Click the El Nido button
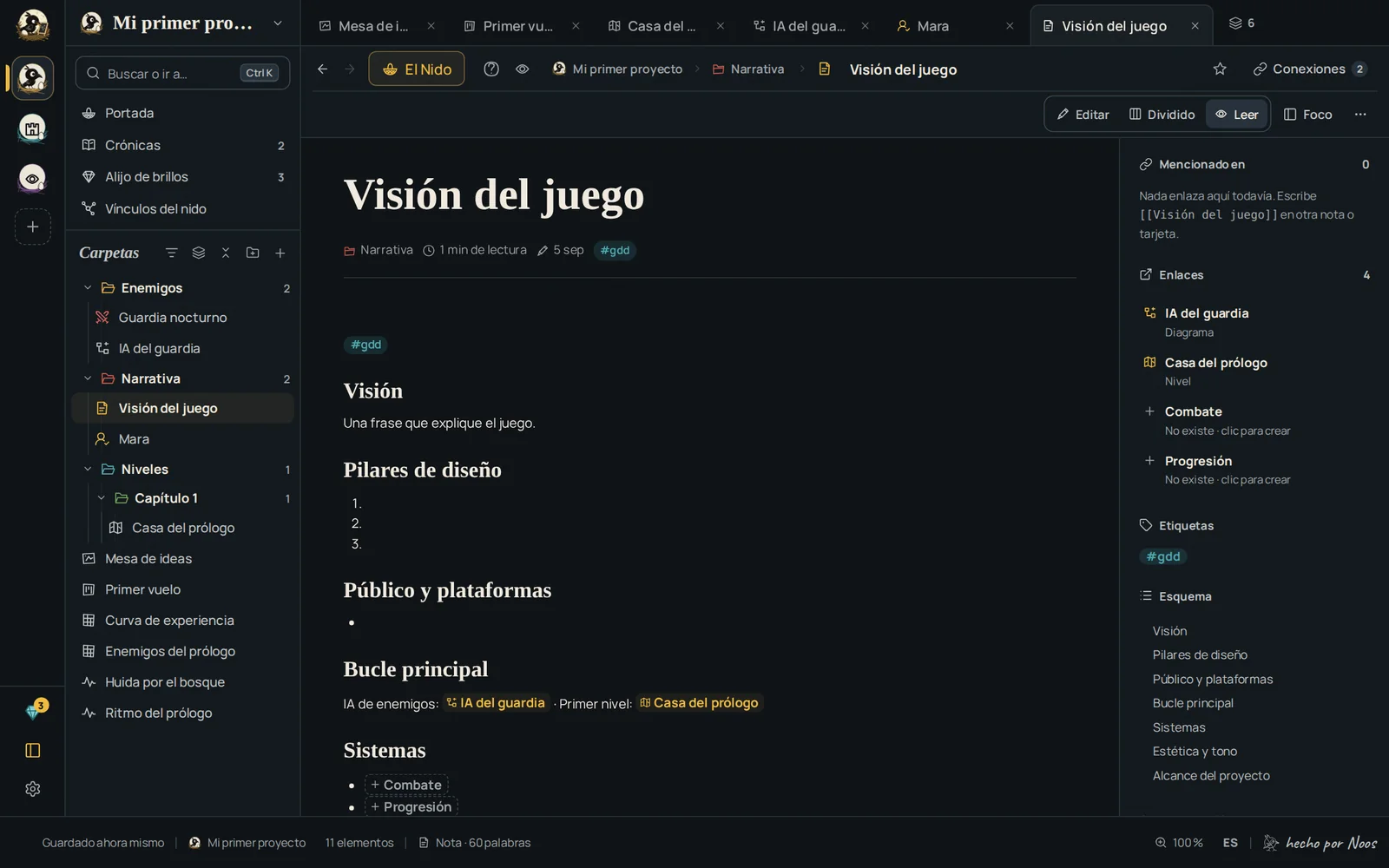This screenshot has width=1389, height=868. (417, 69)
